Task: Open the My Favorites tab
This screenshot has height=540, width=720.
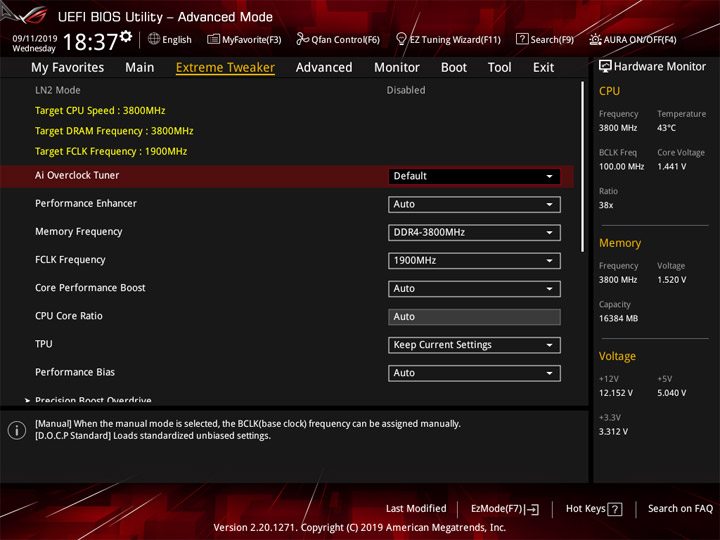Action: point(68,68)
